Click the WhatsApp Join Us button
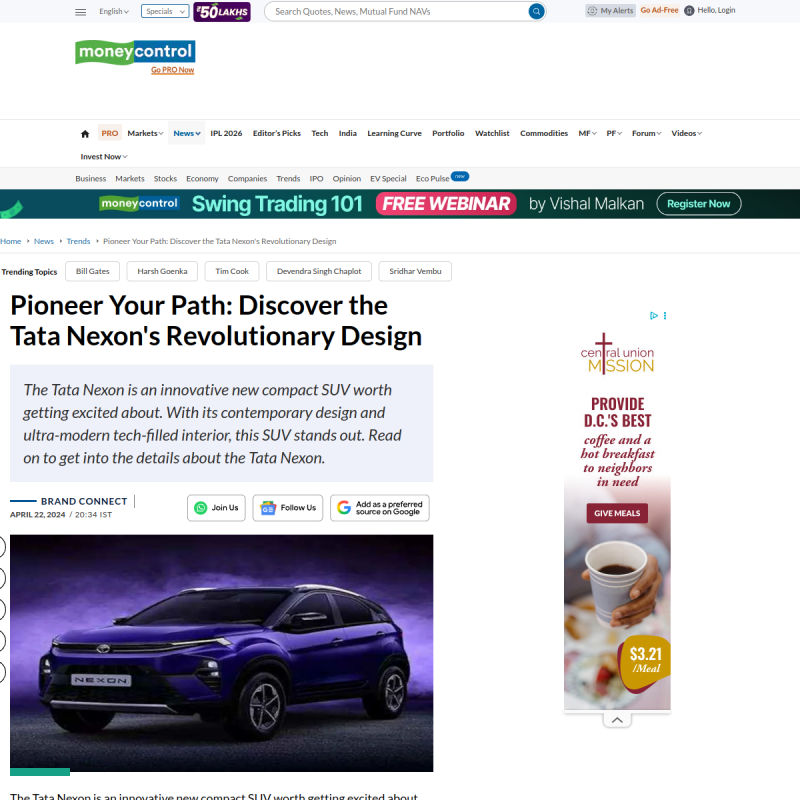The width and height of the screenshot is (800, 800). (216, 508)
